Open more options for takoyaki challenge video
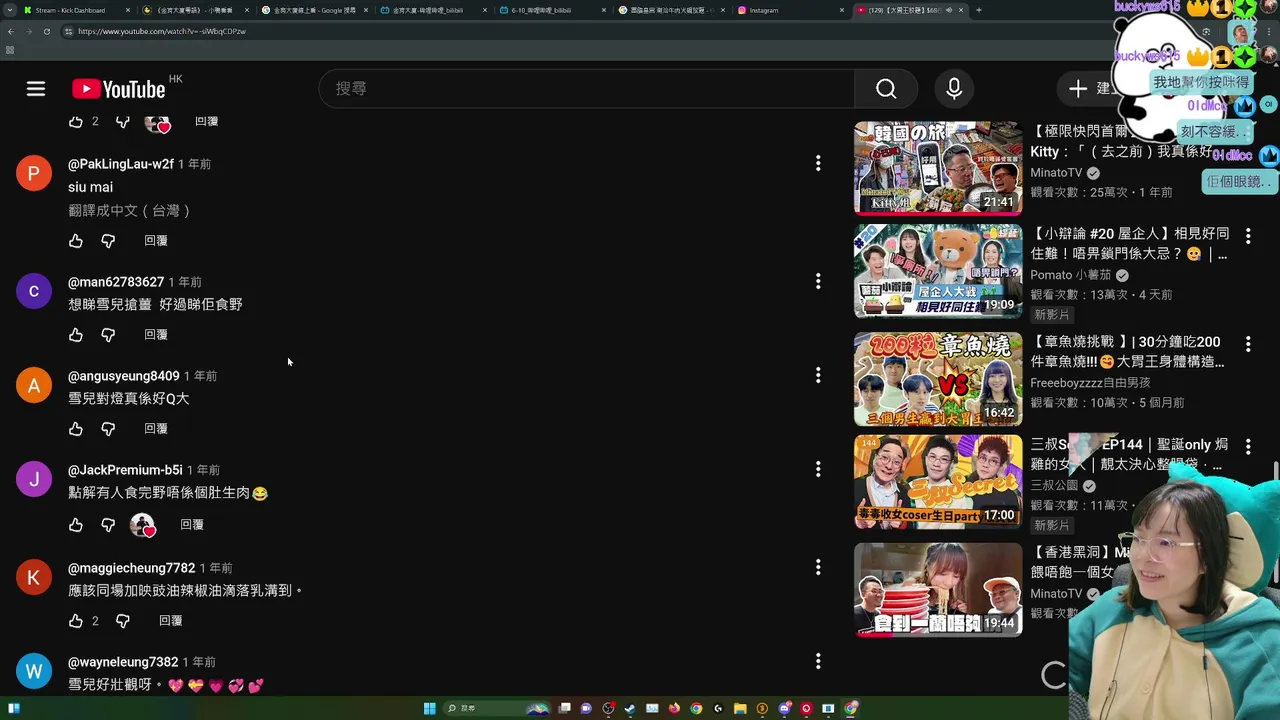This screenshot has width=1280, height=720. (1248, 344)
